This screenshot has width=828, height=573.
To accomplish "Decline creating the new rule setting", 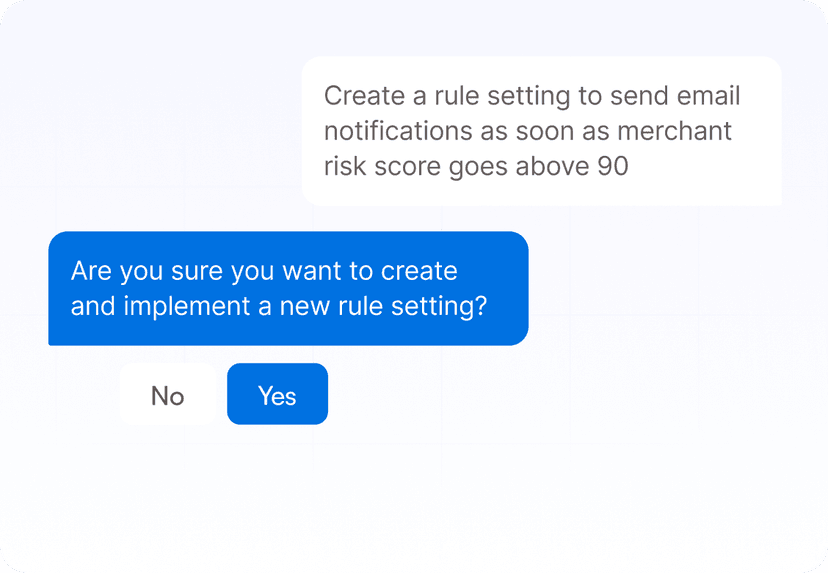I will pos(167,395).
